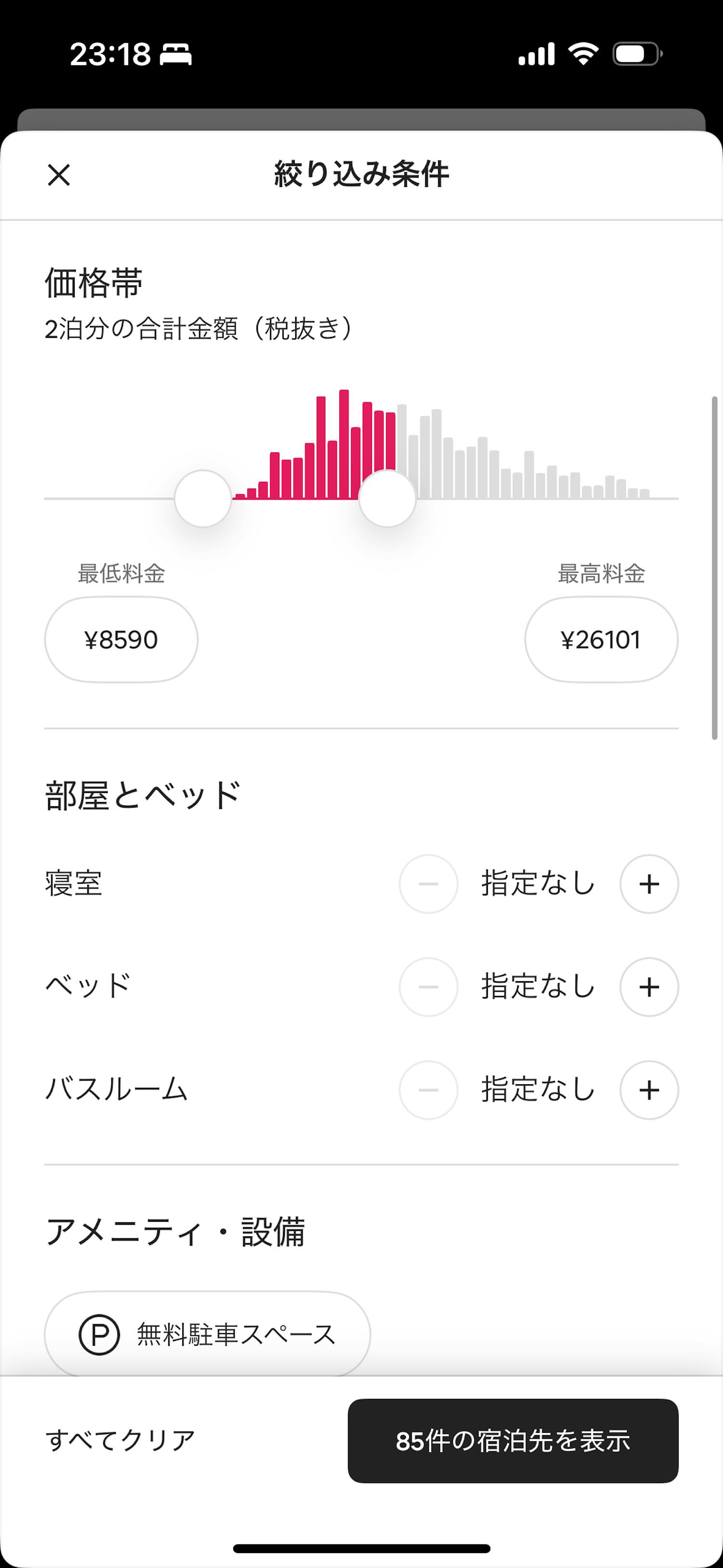The image size is (723, 1568).
Task: Tap the cellular signal bars icon
Action: coord(536,54)
